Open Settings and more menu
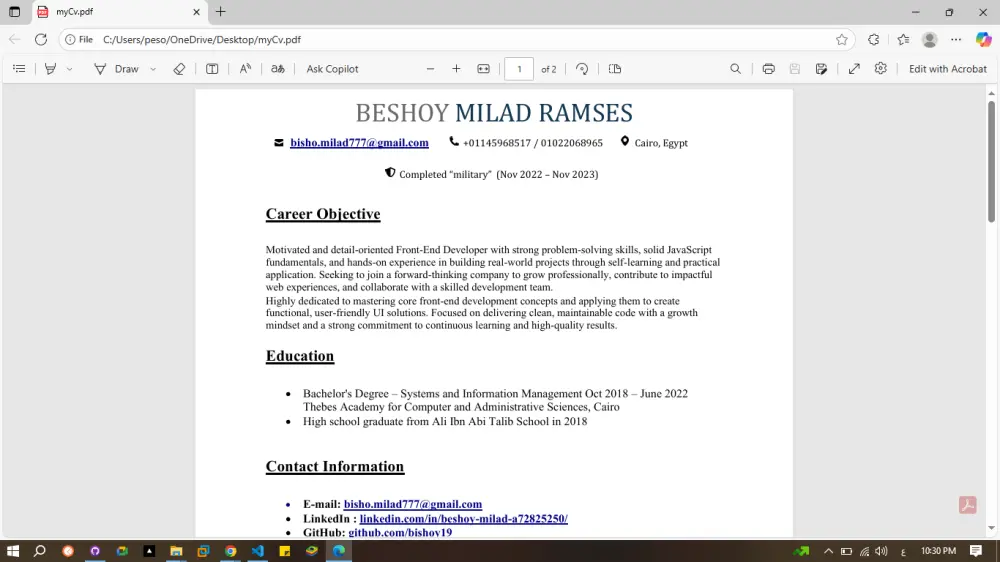 click(x=956, y=40)
